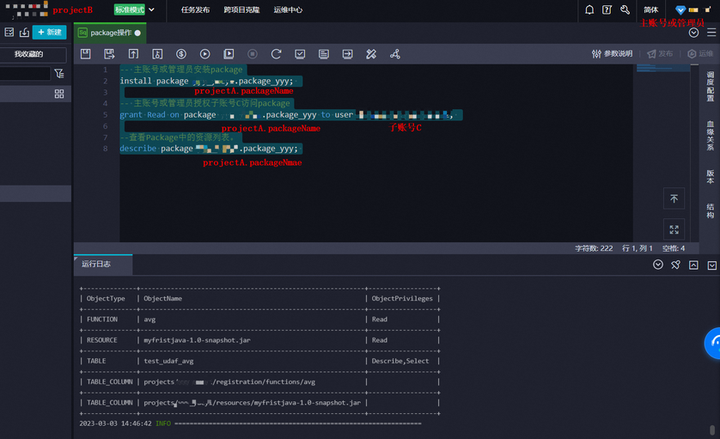This screenshot has height=439, width=720.
Task: Select the package操作 tab
Action: [x=110, y=33]
